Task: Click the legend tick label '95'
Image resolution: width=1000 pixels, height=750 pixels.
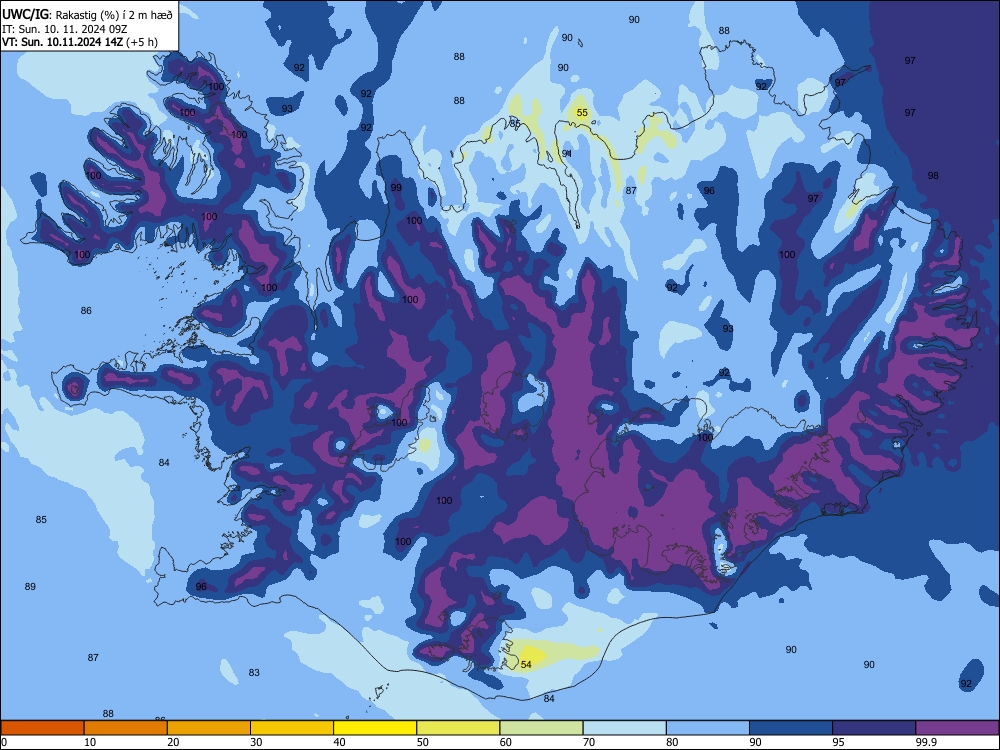Action: pos(839,742)
